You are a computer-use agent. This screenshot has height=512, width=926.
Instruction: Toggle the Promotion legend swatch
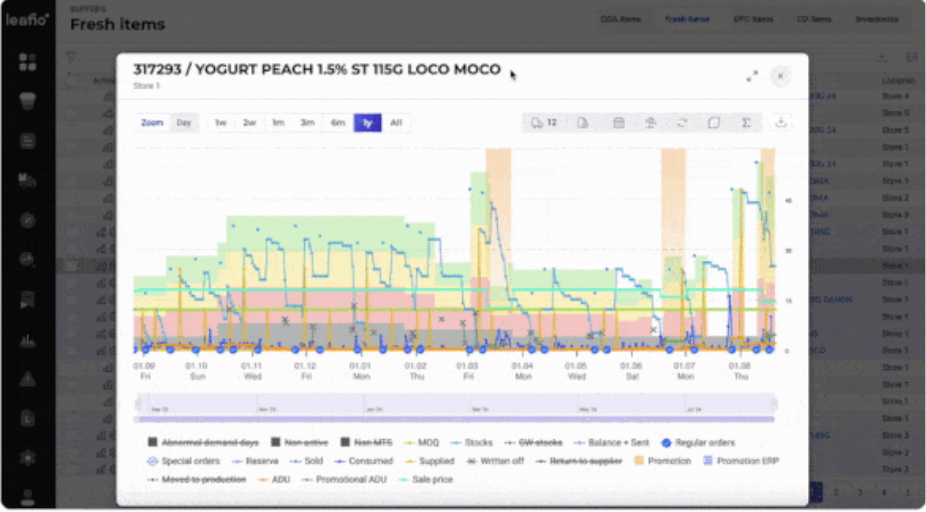tap(638, 461)
